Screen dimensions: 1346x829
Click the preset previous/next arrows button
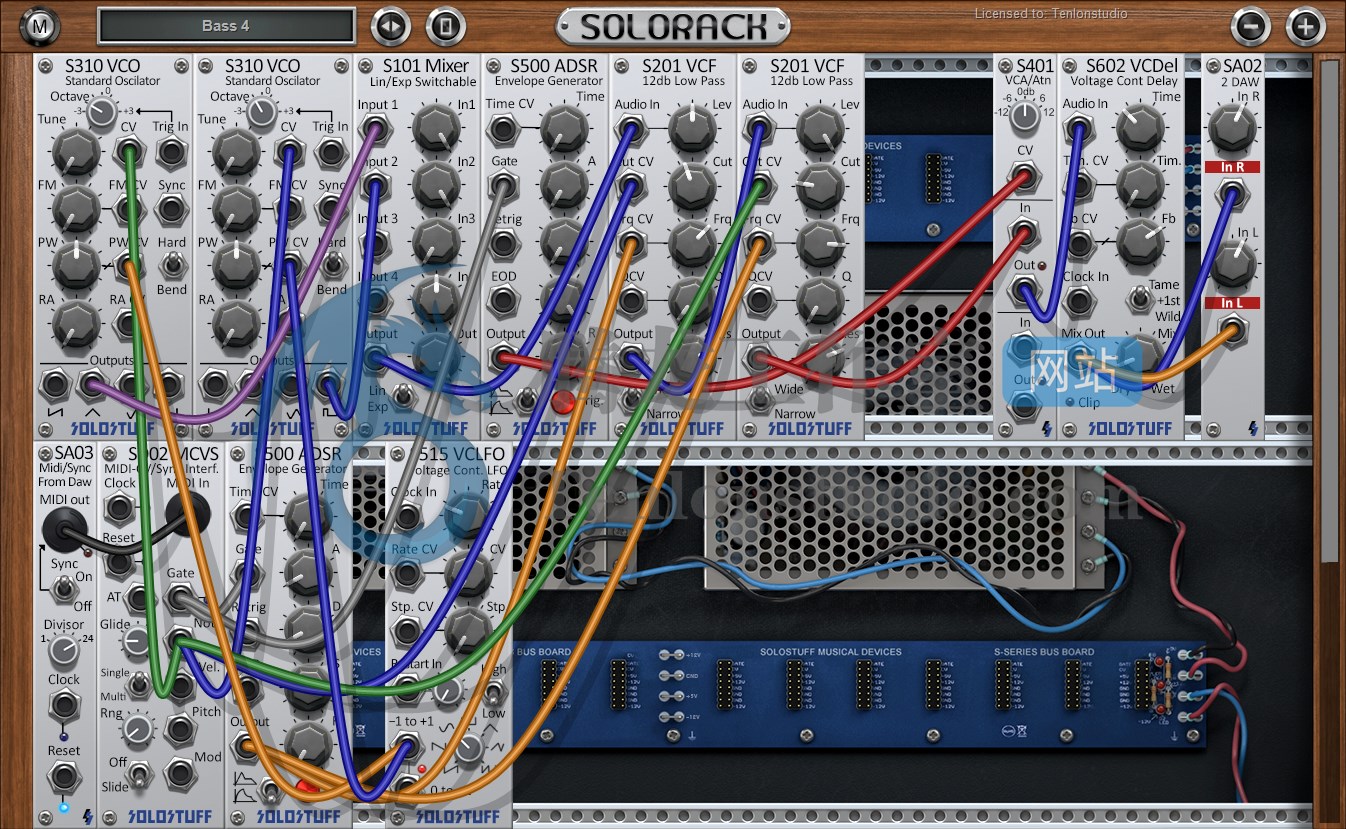pyautogui.click(x=391, y=26)
